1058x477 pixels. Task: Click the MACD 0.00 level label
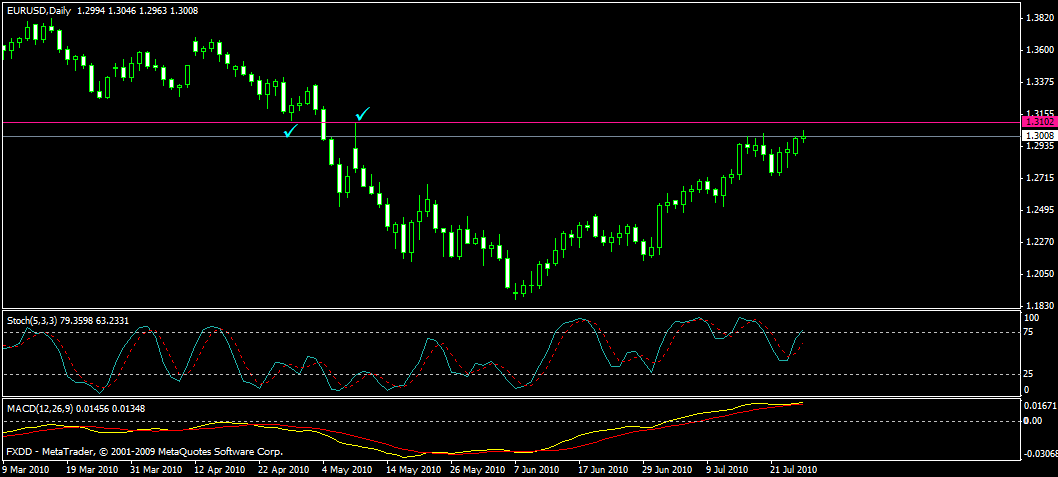tap(1034, 421)
